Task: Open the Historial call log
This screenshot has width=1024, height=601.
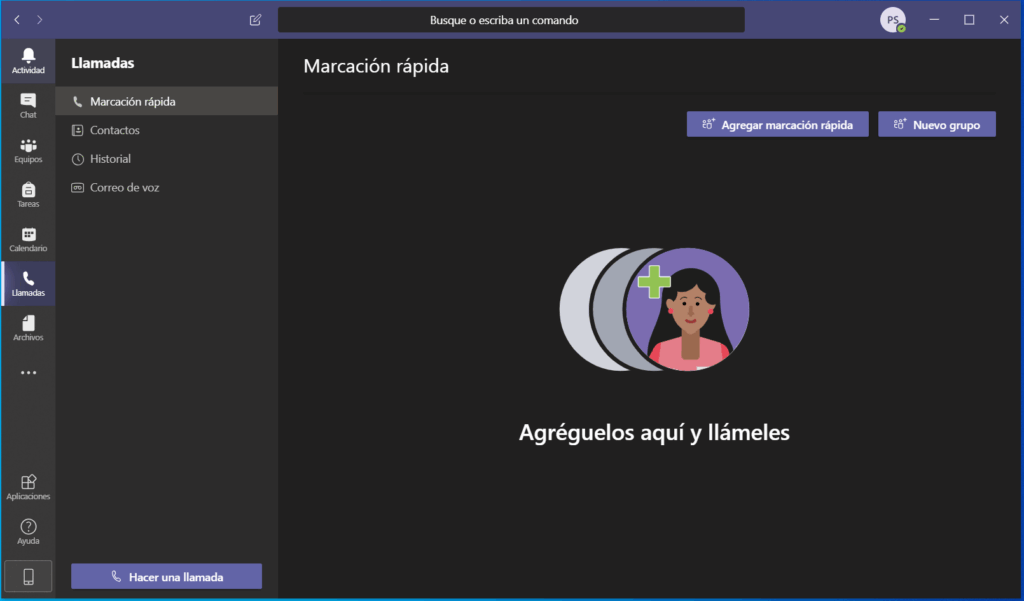Action: point(110,159)
